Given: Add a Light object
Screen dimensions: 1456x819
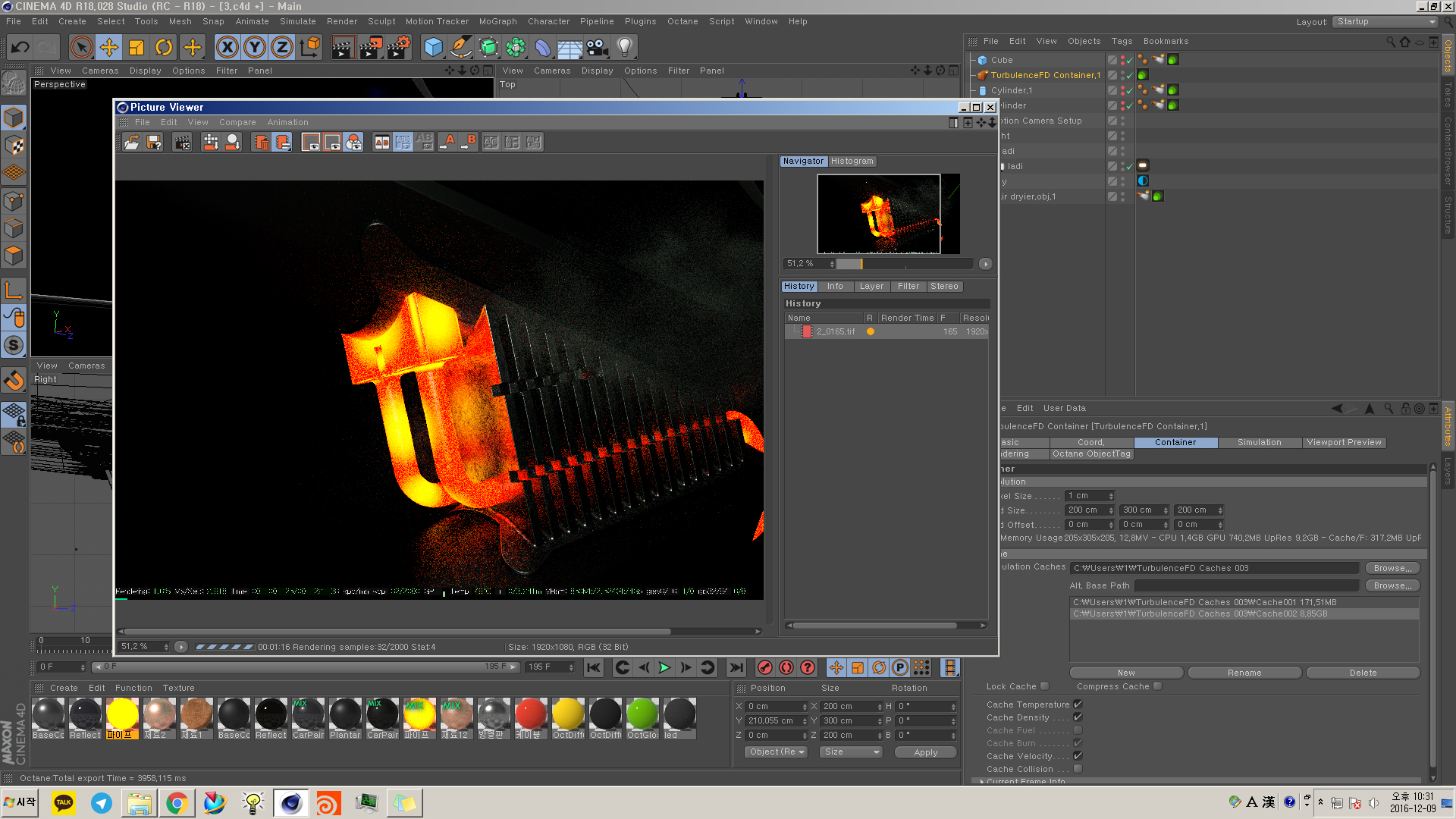Looking at the screenshot, I should tap(625, 47).
